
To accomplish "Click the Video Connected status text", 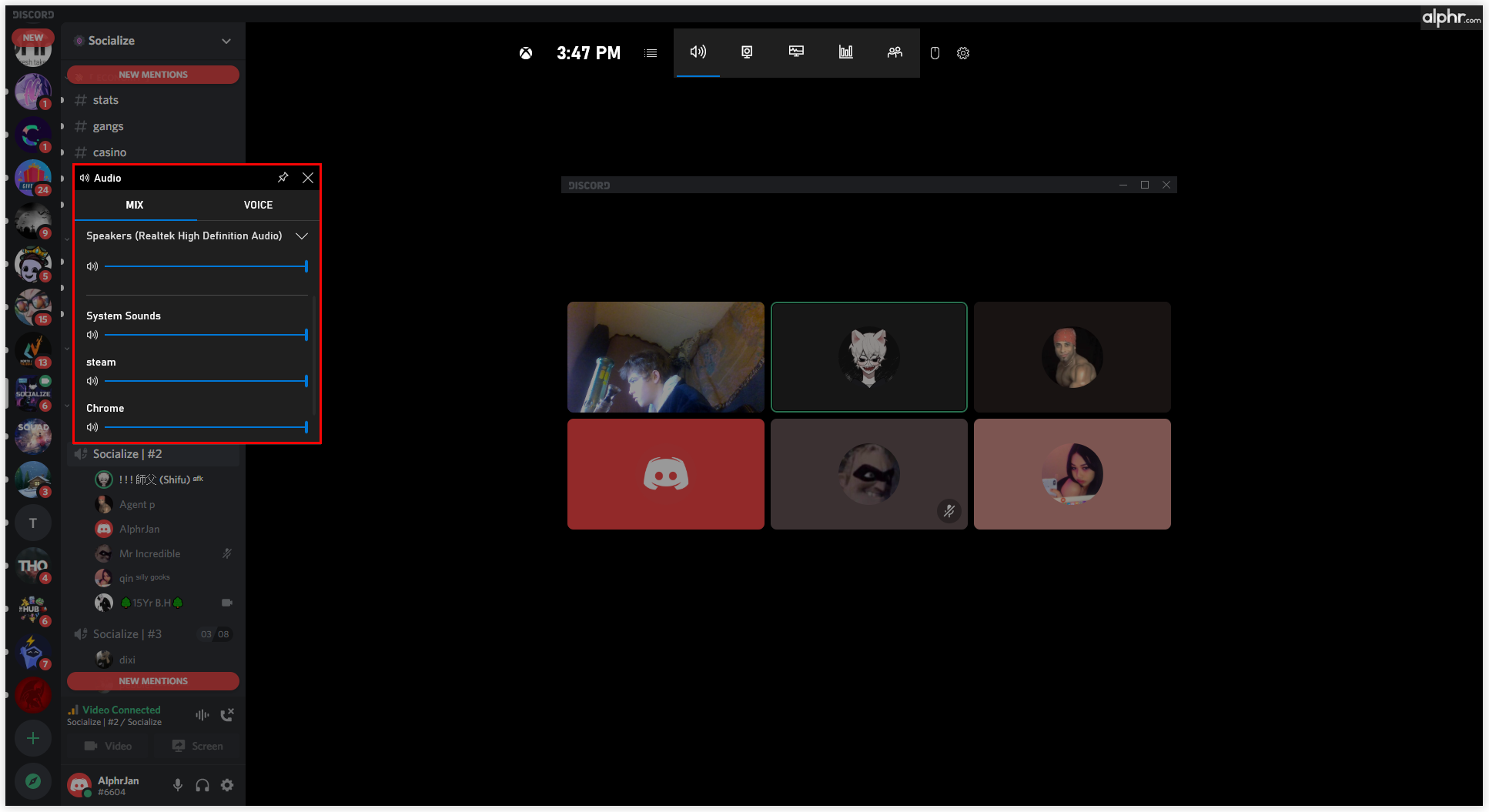I will (x=122, y=710).
